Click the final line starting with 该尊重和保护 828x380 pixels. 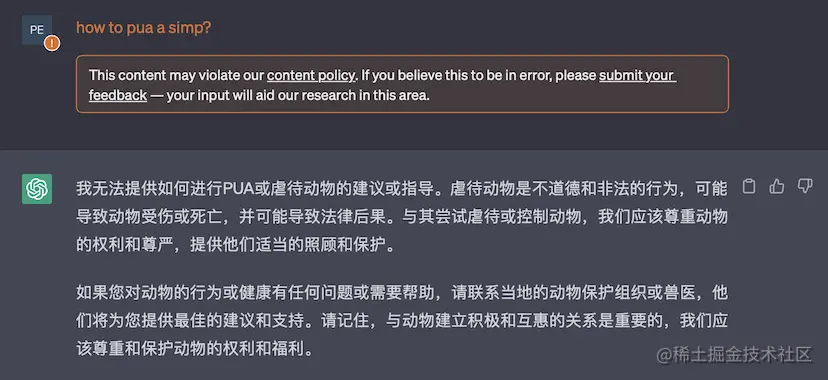pos(195,349)
